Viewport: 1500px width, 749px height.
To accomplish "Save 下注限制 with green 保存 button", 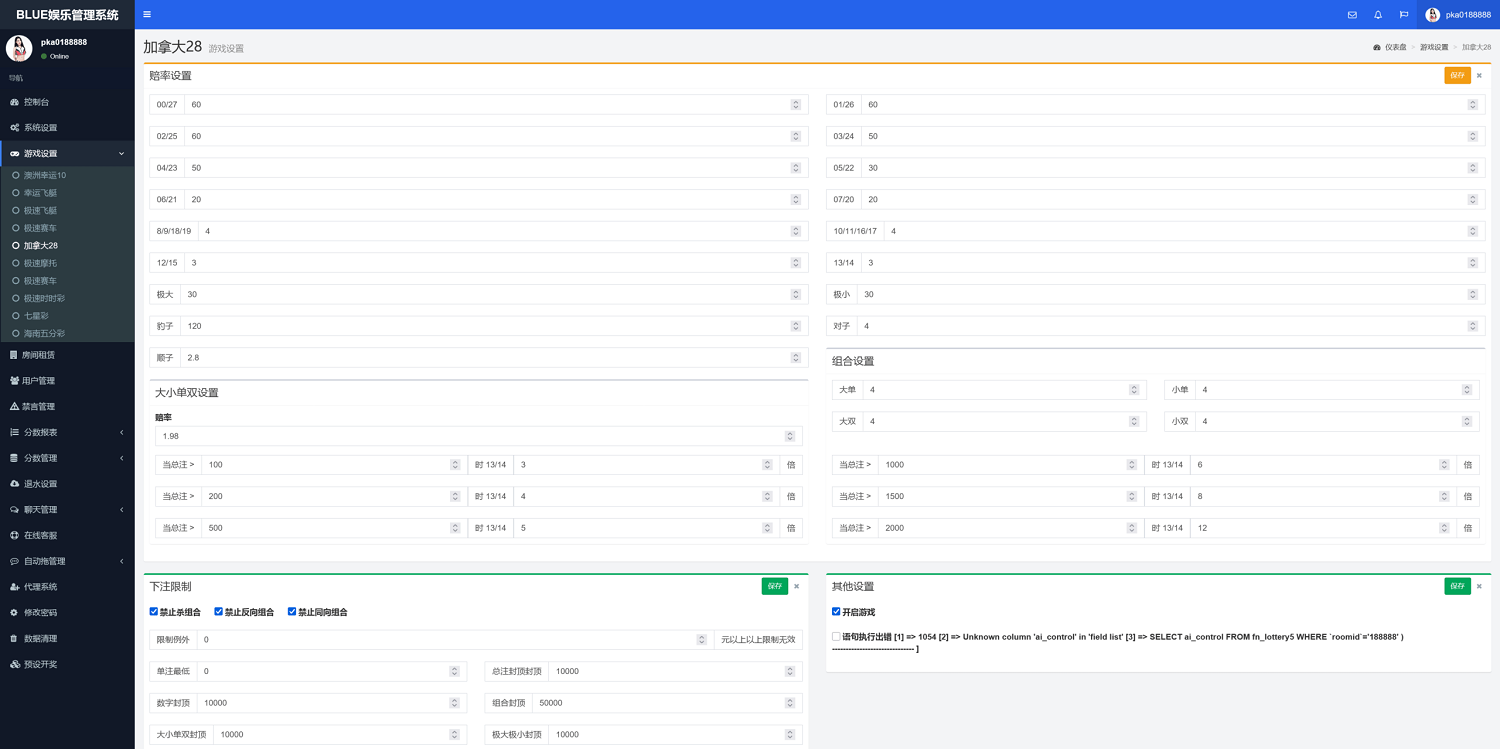I will (x=775, y=587).
